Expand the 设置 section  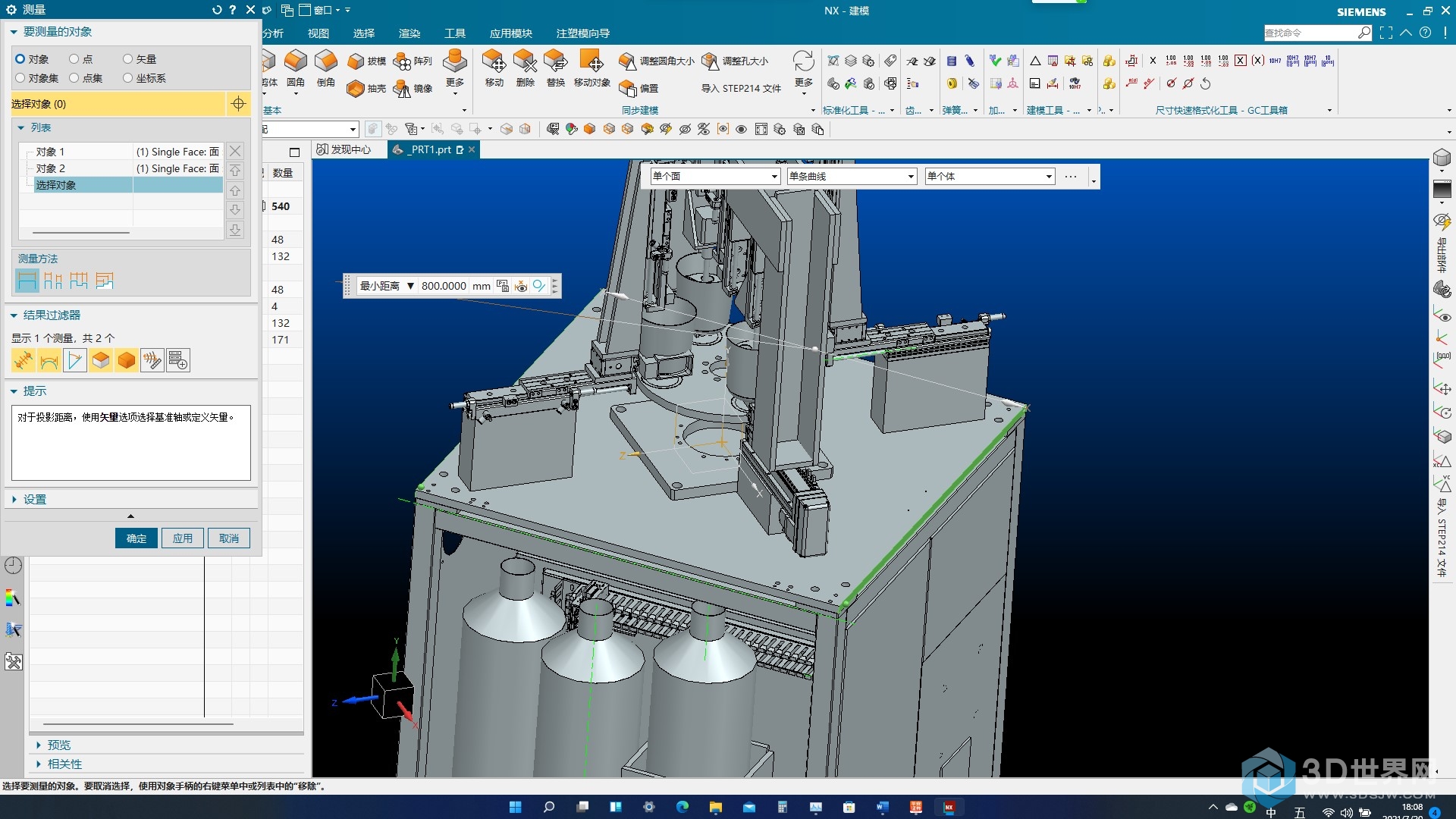pos(14,500)
